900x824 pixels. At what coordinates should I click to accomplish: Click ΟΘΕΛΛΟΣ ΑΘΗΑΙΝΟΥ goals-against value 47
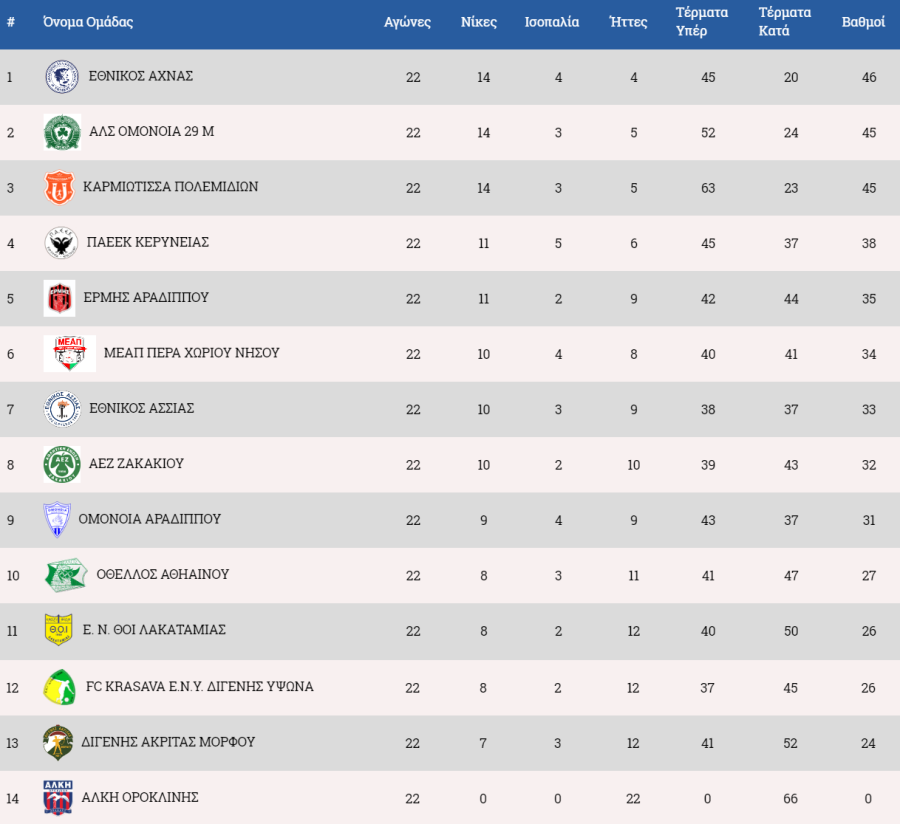(791, 576)
